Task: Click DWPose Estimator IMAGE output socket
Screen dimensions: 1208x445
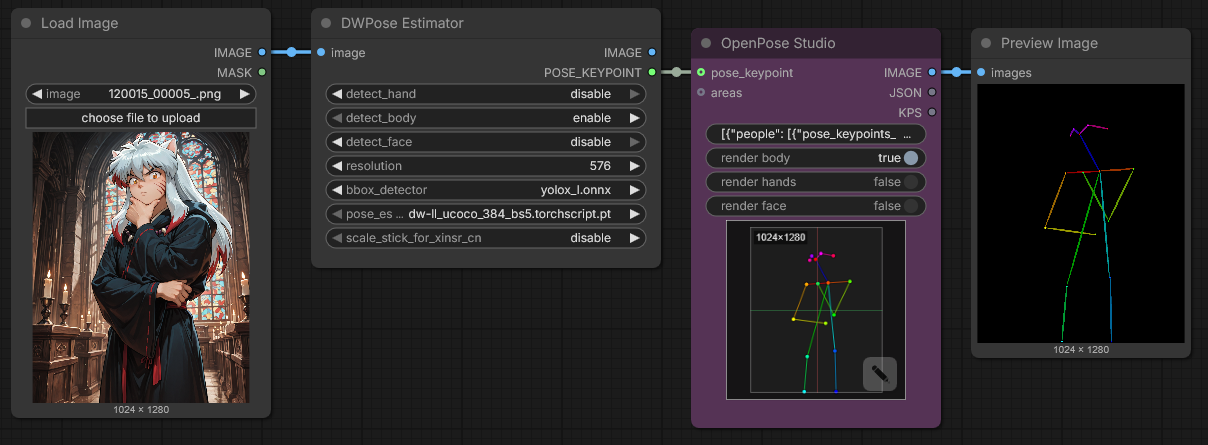Action: pos(652,52)
